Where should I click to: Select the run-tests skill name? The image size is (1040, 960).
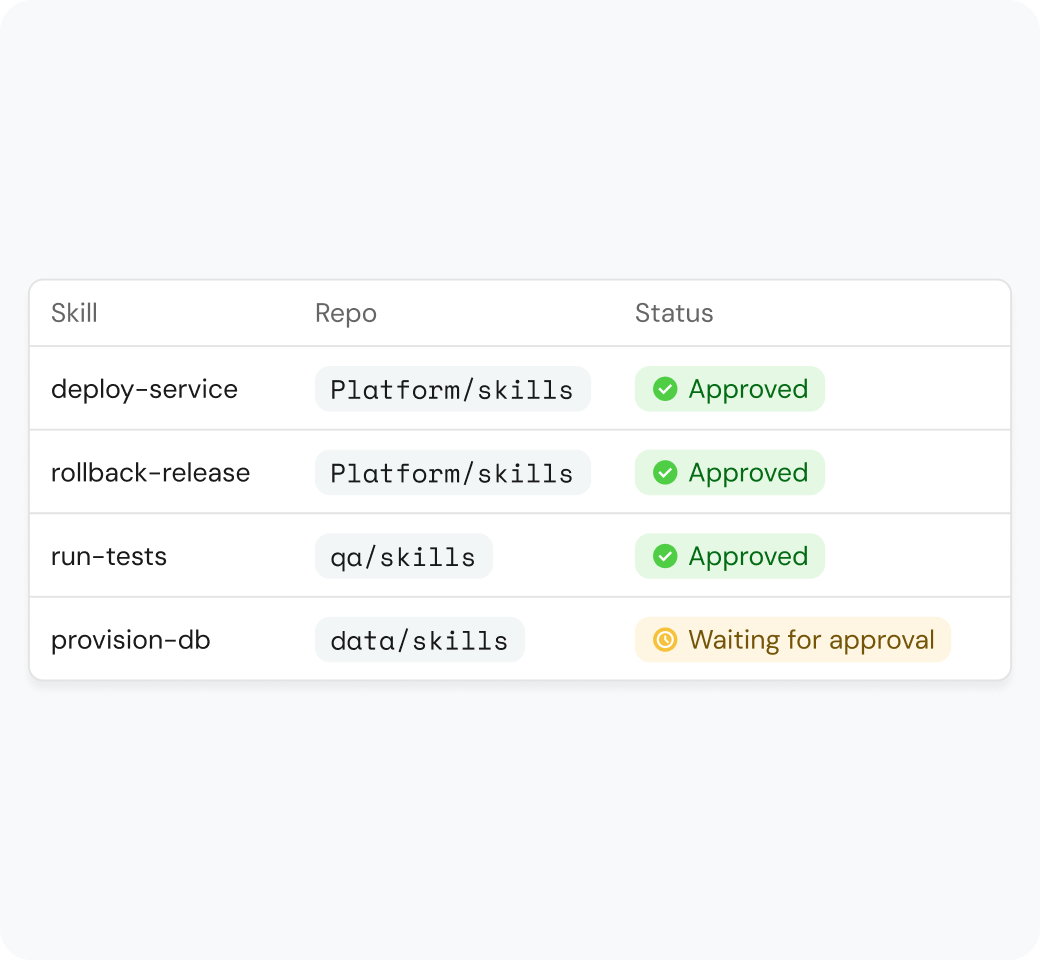pyautogui.click(x=109, y=557)
